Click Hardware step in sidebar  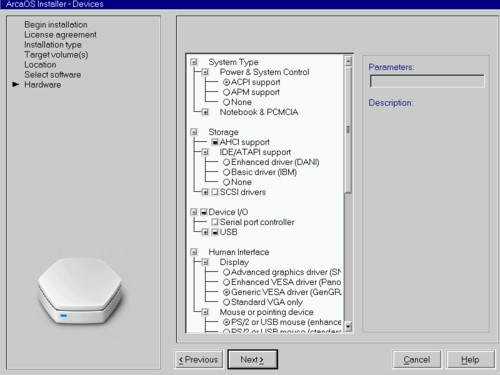coord(42,85)
